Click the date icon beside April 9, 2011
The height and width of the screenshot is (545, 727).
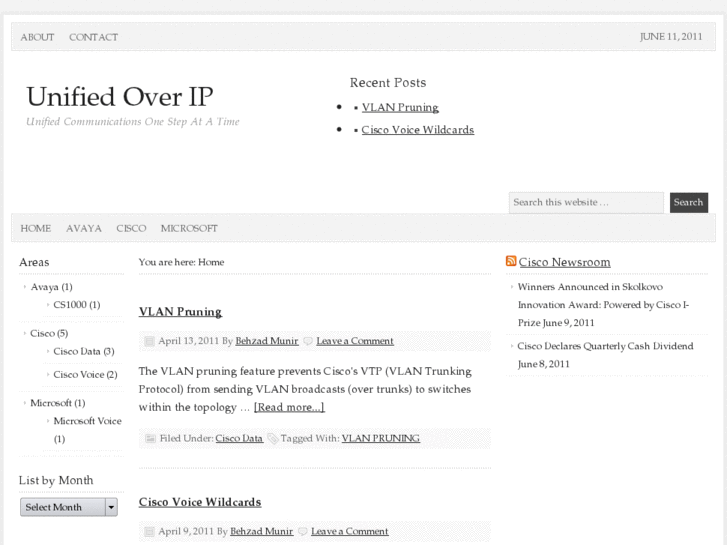[149, 532]
